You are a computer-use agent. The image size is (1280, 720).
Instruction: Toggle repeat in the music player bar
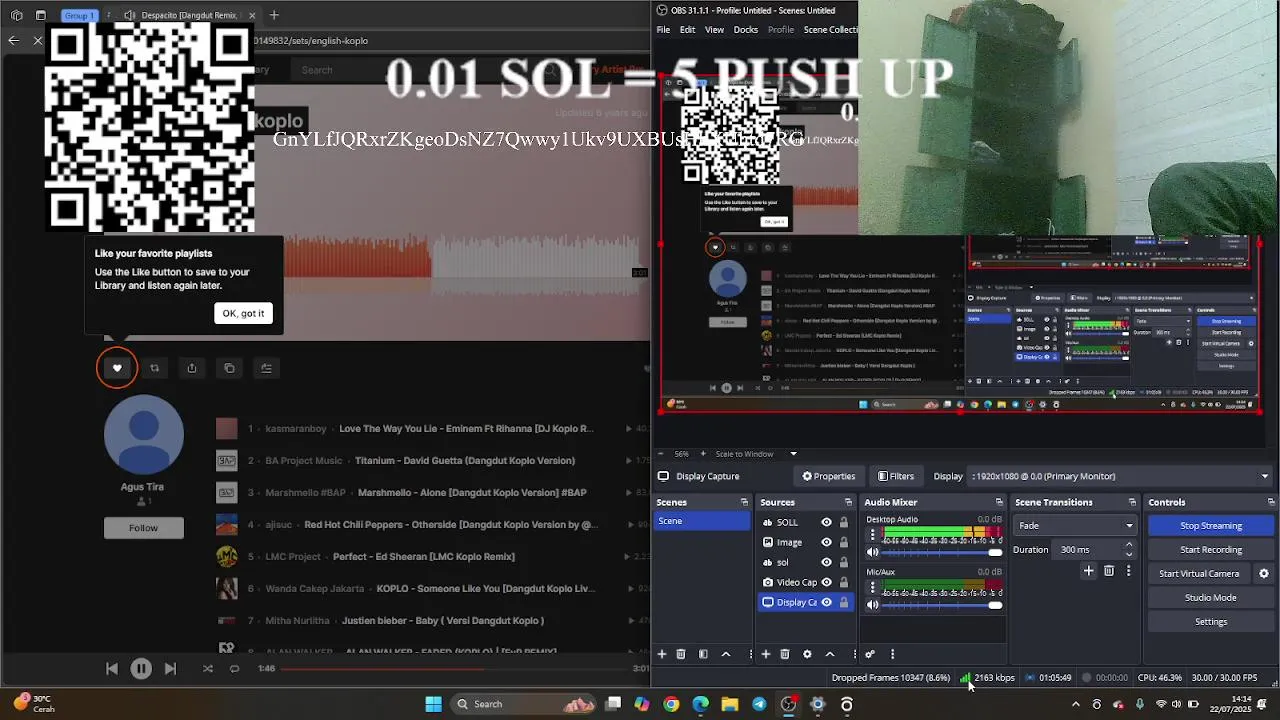234,669
